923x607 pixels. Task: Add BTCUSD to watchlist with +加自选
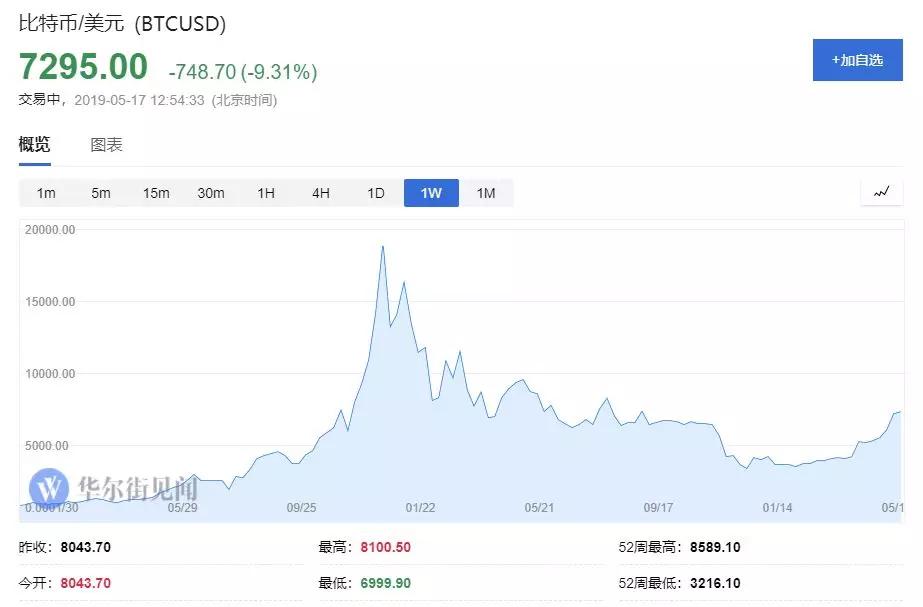point(857,60)
